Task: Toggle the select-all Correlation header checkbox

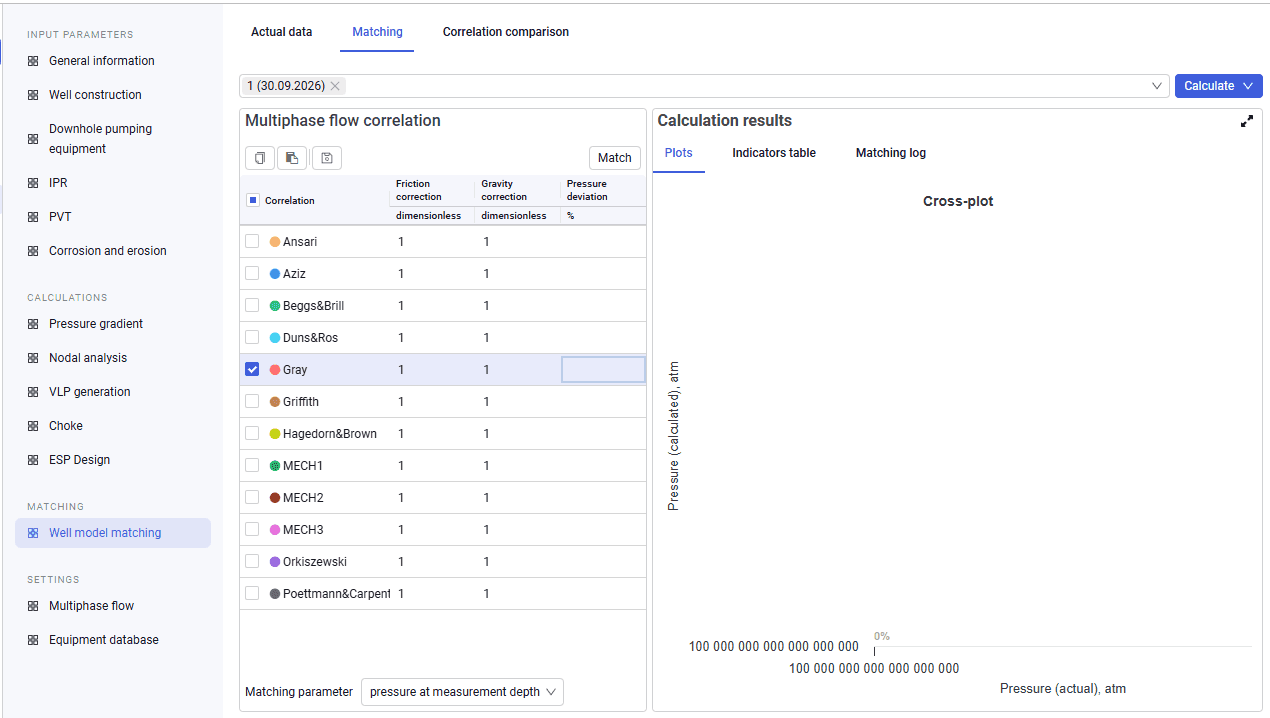Action: [253, 200]
